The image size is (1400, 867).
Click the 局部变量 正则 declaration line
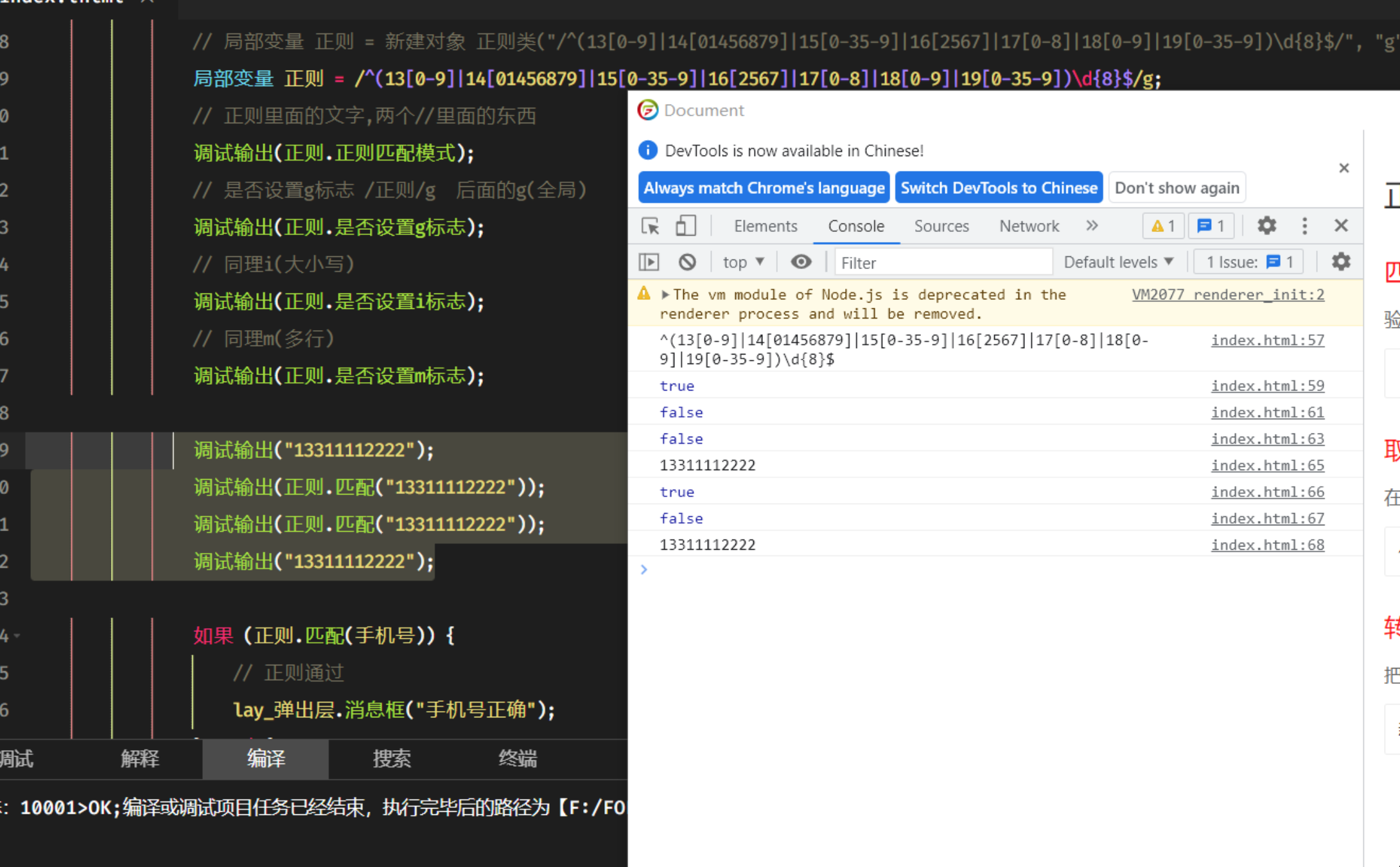(x=678, y=79)
